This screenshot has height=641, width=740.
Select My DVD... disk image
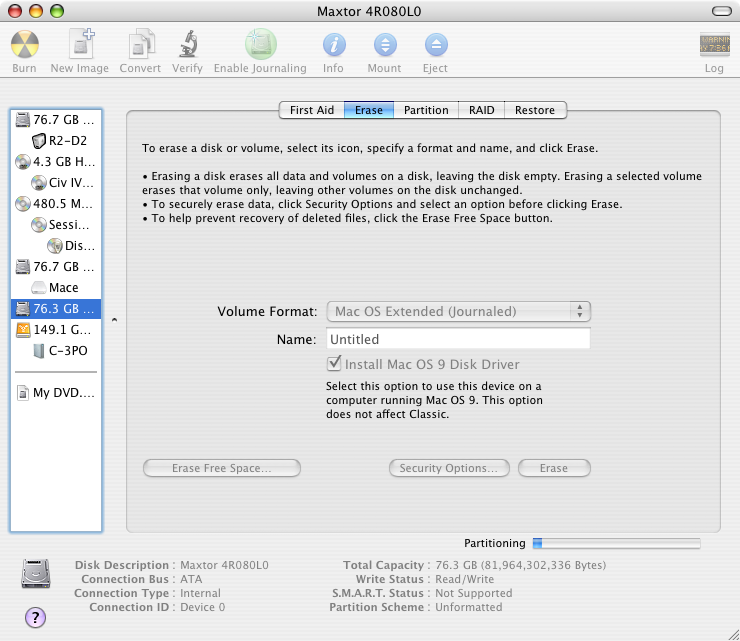coord(56,393)
